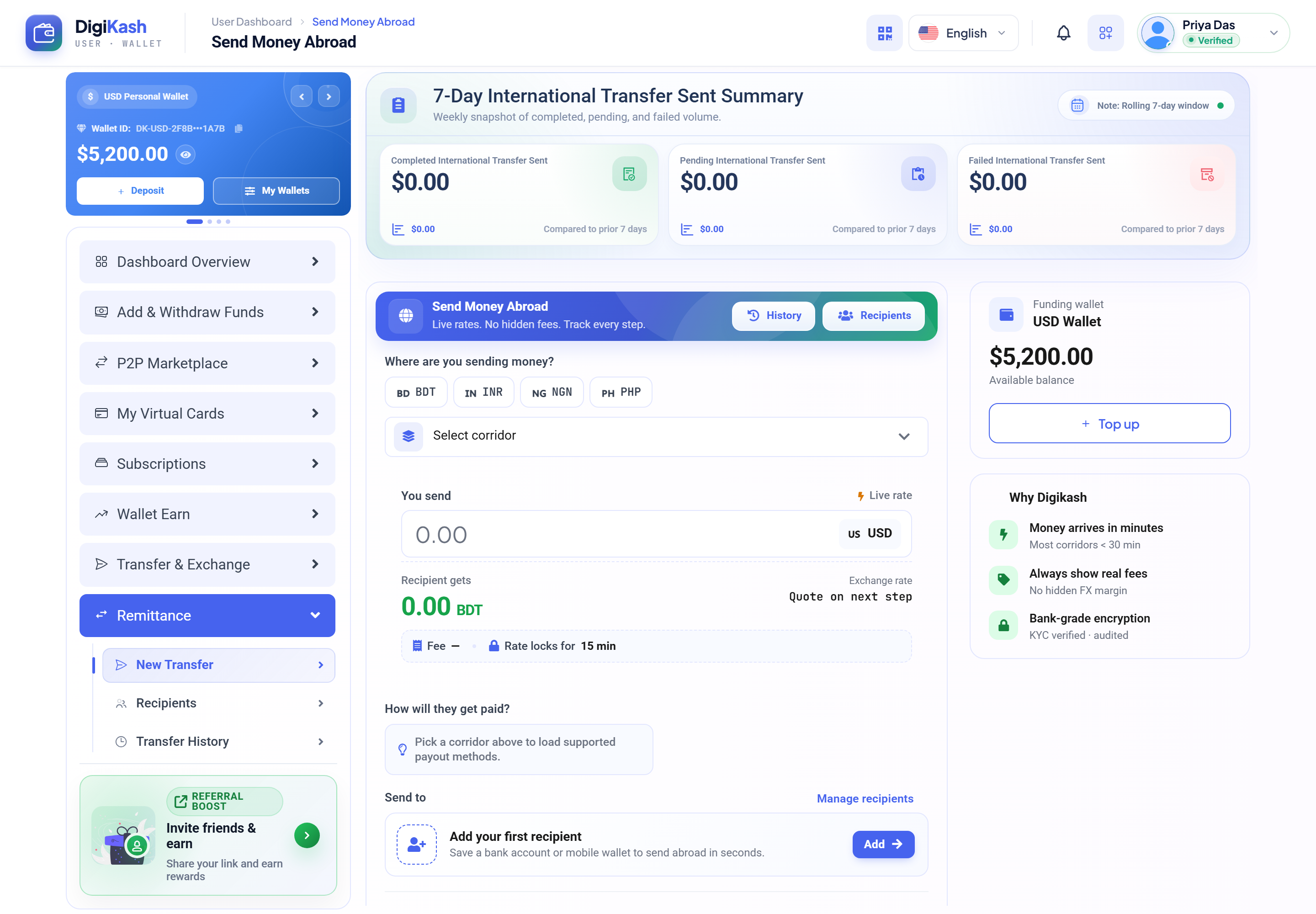Image resolution: width=1316 pixels, height=914 pixels.
Task: Expand Add & Withdraw Funds menu
Action: tap(207, 312)
